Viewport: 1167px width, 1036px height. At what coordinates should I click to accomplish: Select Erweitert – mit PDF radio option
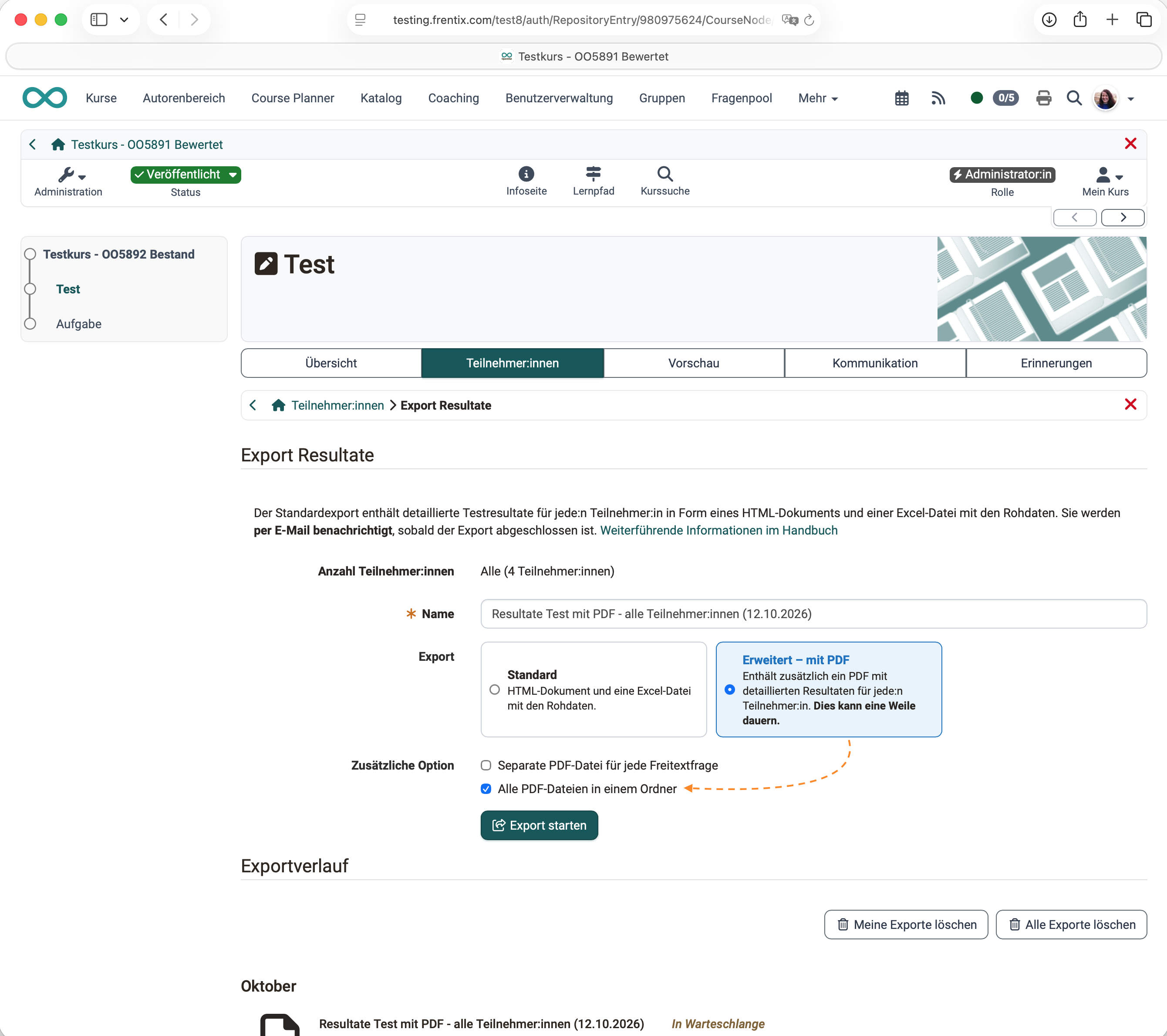pos(729,690)
